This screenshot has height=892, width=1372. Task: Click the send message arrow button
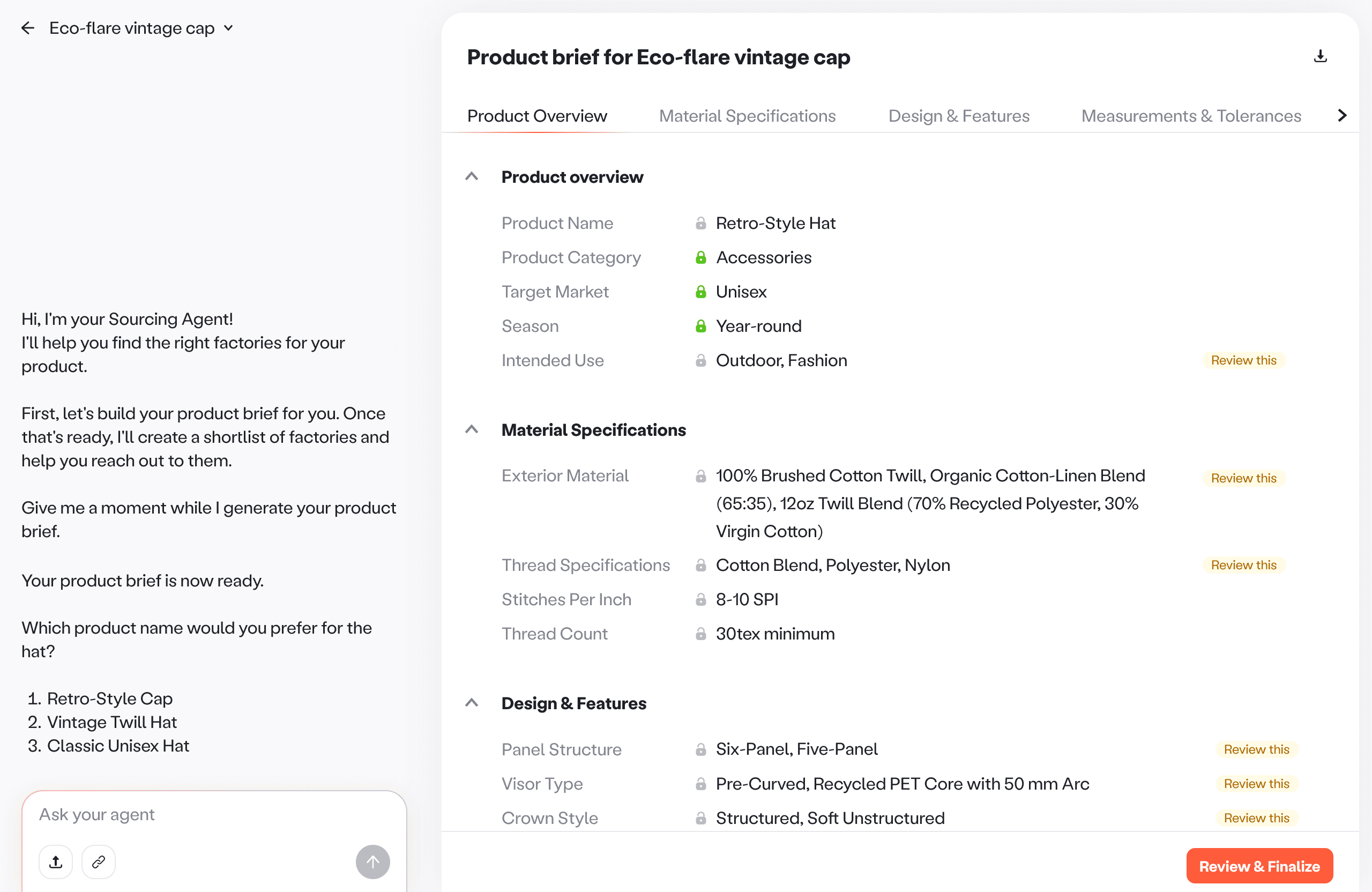click(372, 862)
